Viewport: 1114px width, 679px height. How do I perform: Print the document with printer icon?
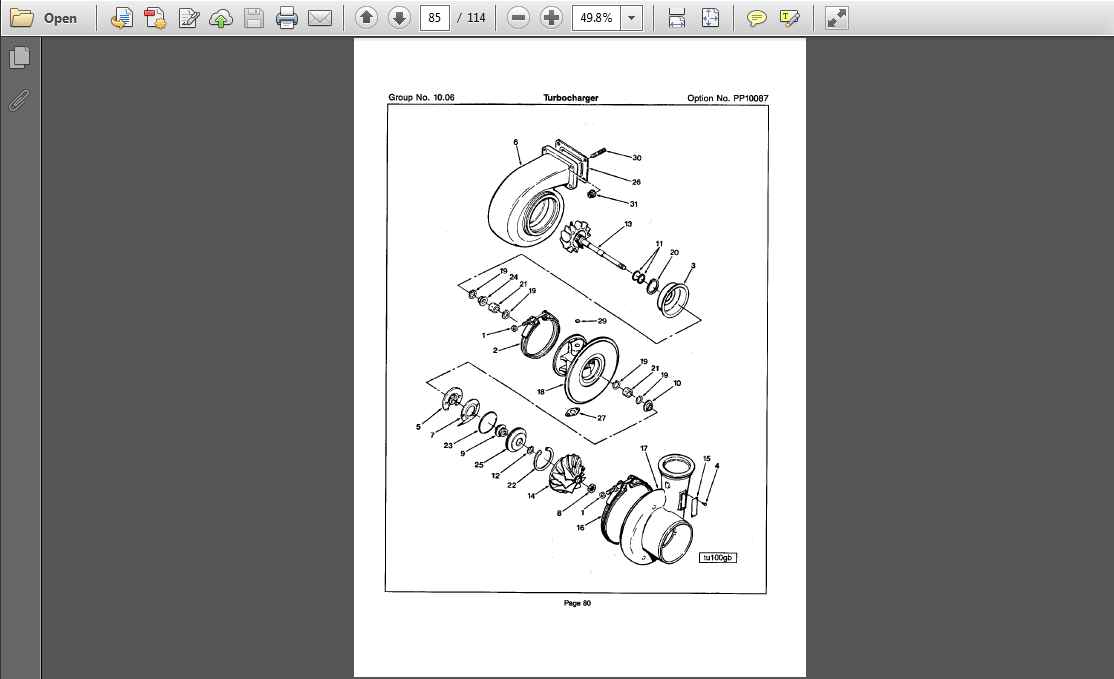click(x=286, y=18)
